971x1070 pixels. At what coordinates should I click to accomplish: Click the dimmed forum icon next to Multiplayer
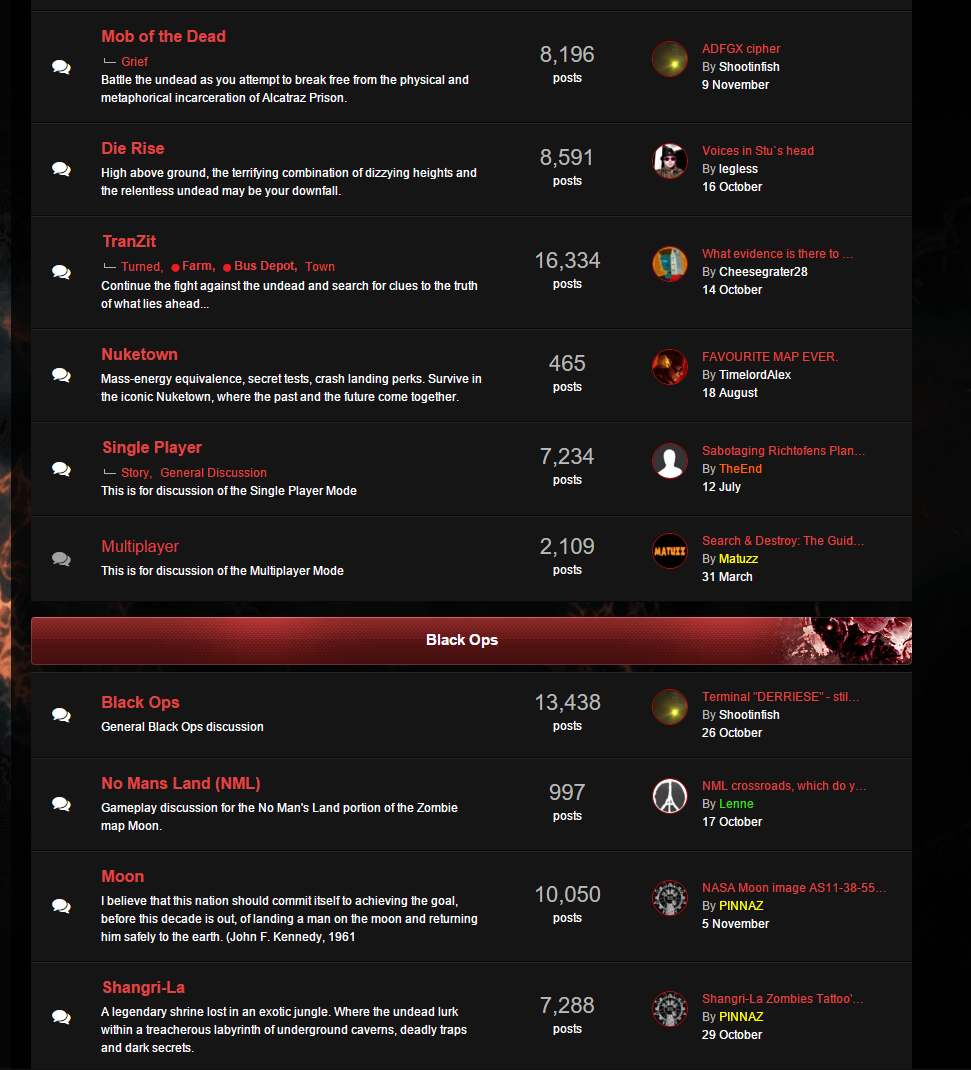coord(61,559)
